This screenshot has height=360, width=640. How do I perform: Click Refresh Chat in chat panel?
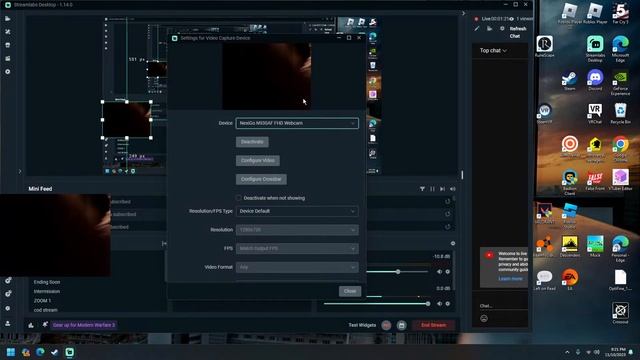pos(517,32)
